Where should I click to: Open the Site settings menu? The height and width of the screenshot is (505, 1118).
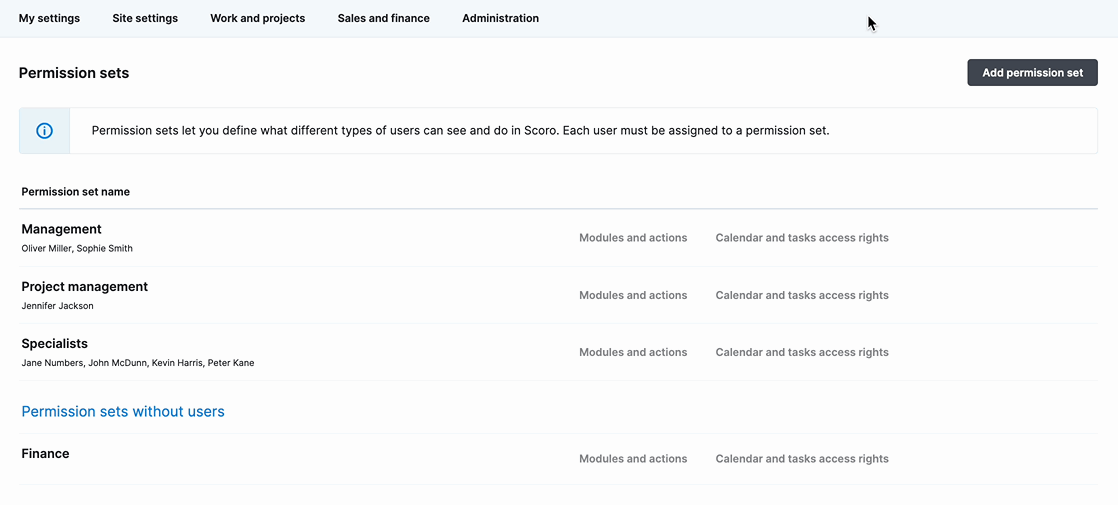tap(145, 19)
